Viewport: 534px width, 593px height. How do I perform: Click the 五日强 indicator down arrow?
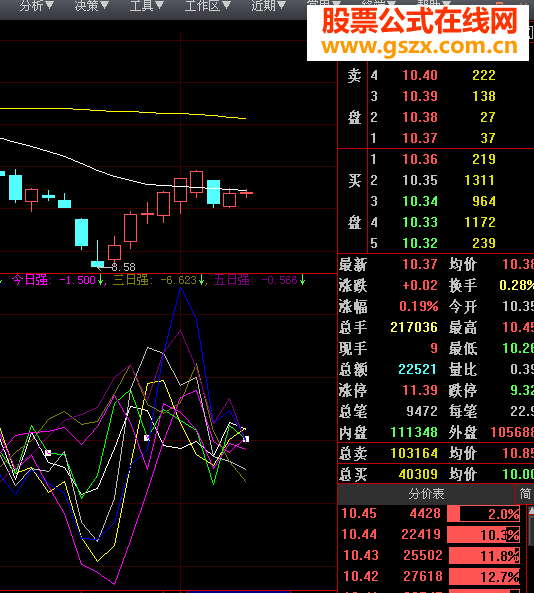(303, 280)
